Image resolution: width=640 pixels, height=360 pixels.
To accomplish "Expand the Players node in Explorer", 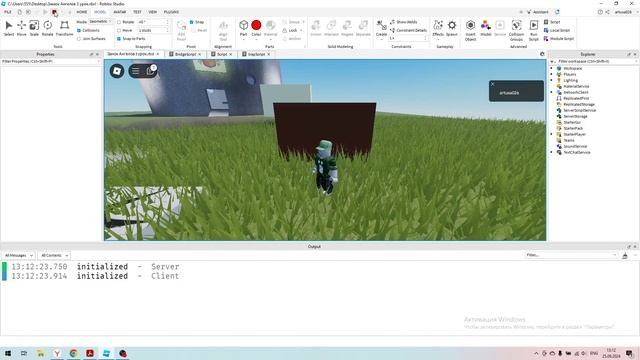I will [x=552, y=74].
